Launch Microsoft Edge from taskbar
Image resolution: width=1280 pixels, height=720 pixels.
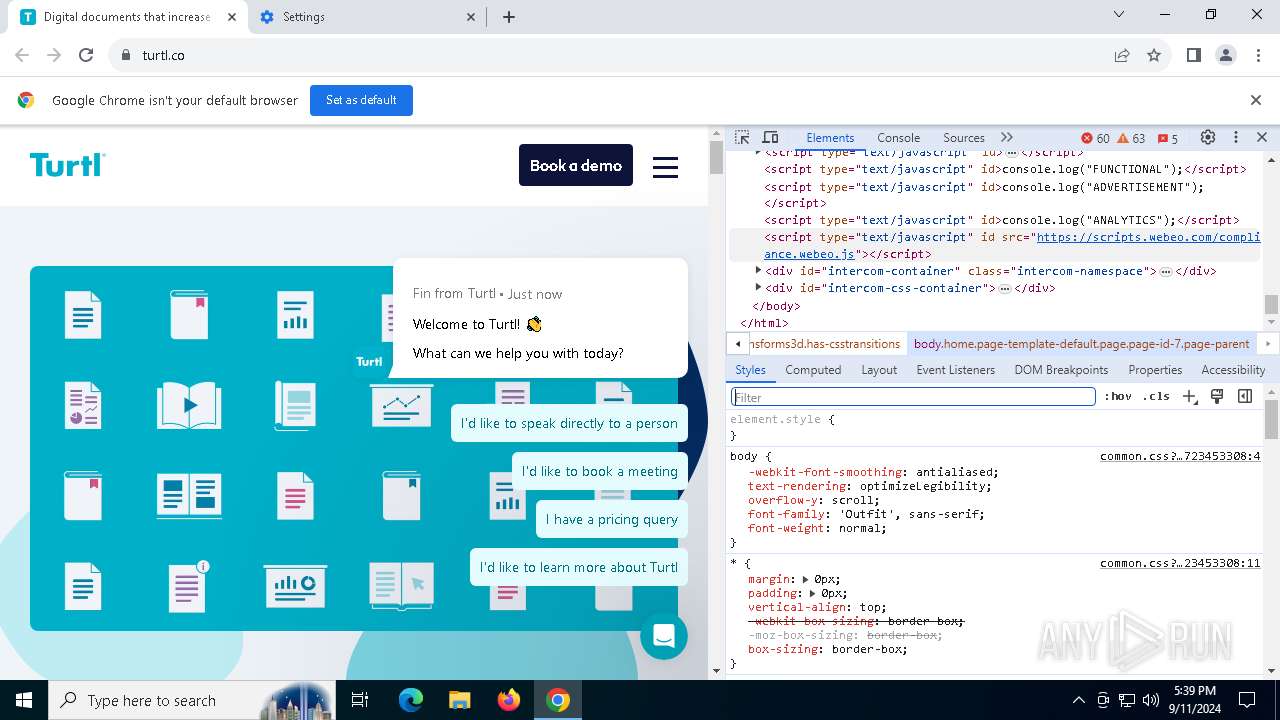[x=411, y=700]
